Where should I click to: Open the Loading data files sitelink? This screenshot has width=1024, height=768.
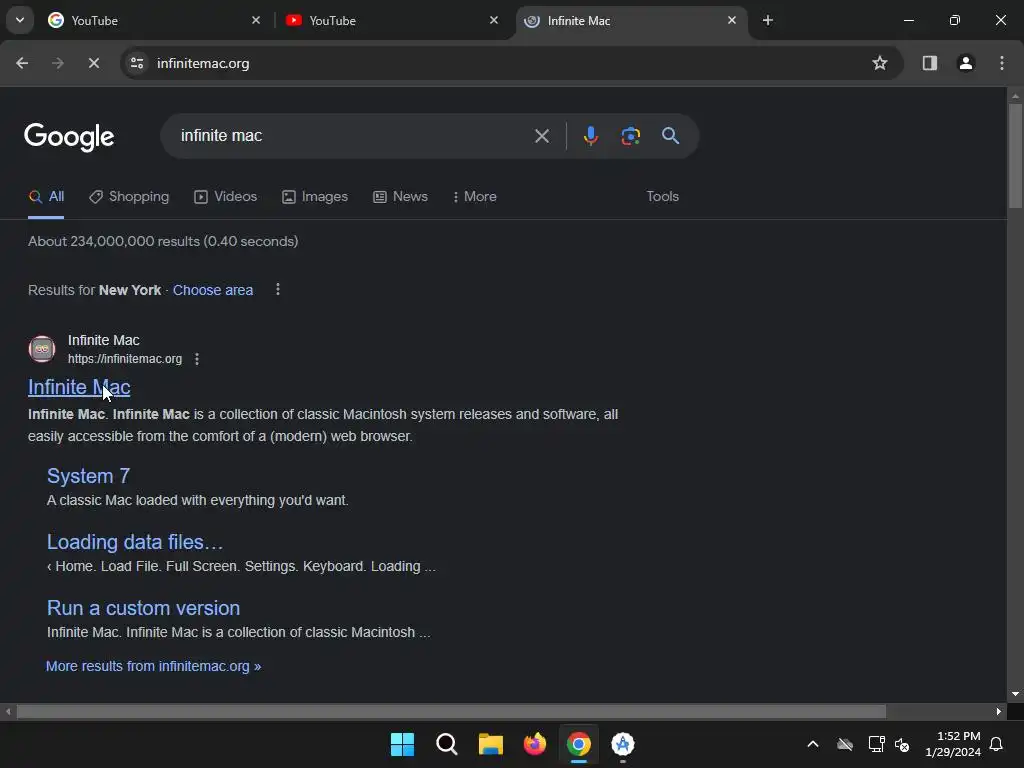click(135, 542)
